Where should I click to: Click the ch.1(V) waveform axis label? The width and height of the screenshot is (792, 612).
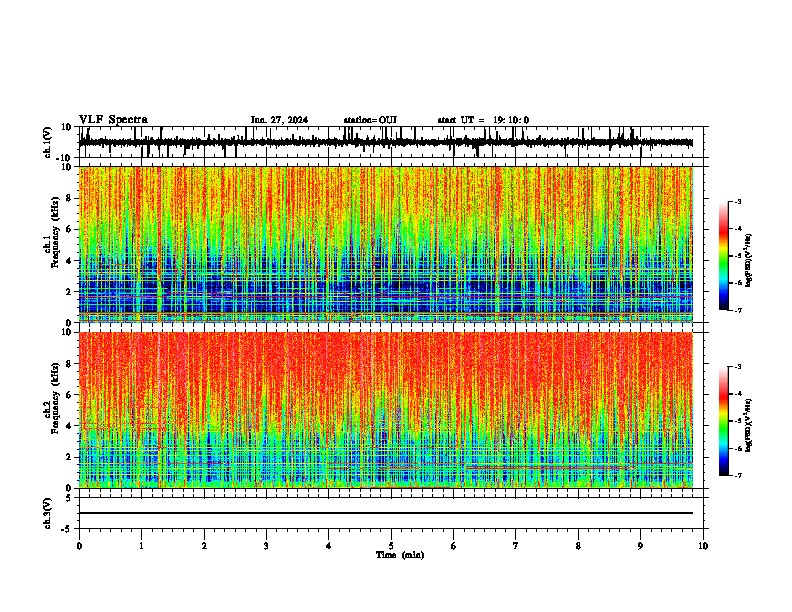pos(48,142)
